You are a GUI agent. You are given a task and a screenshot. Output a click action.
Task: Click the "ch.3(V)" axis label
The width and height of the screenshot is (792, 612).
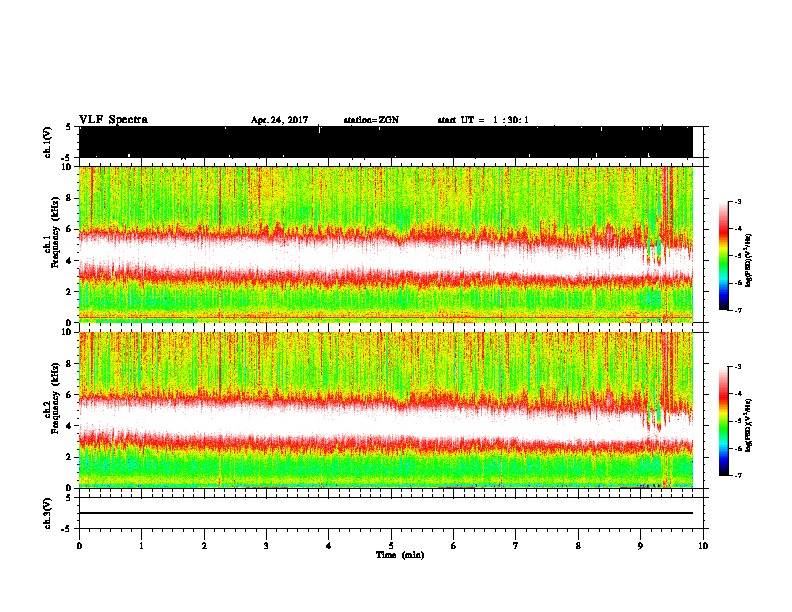coord(48,513)
